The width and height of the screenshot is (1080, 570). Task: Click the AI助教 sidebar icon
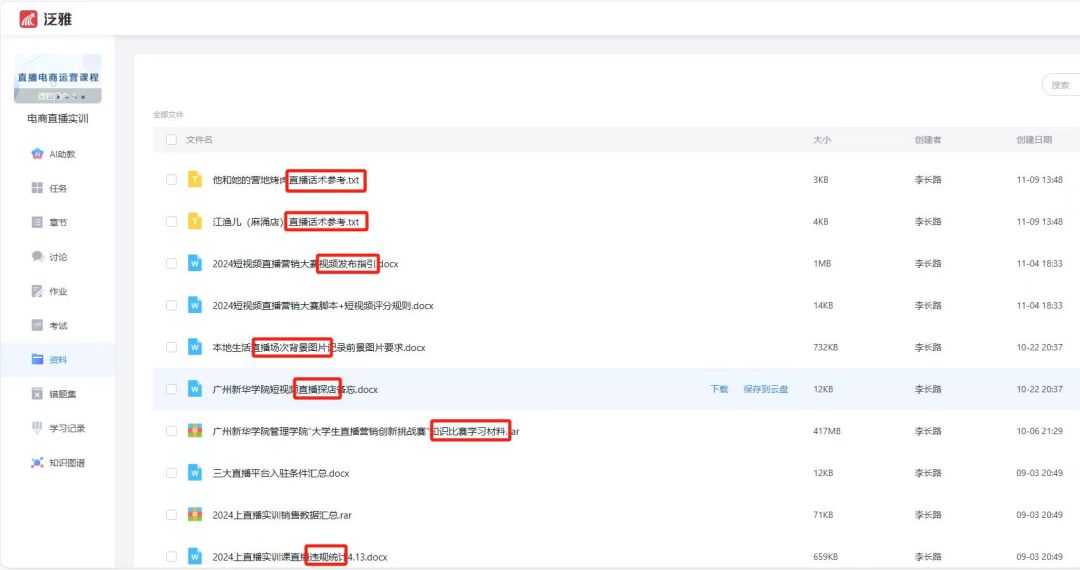(x=38, y=154)
